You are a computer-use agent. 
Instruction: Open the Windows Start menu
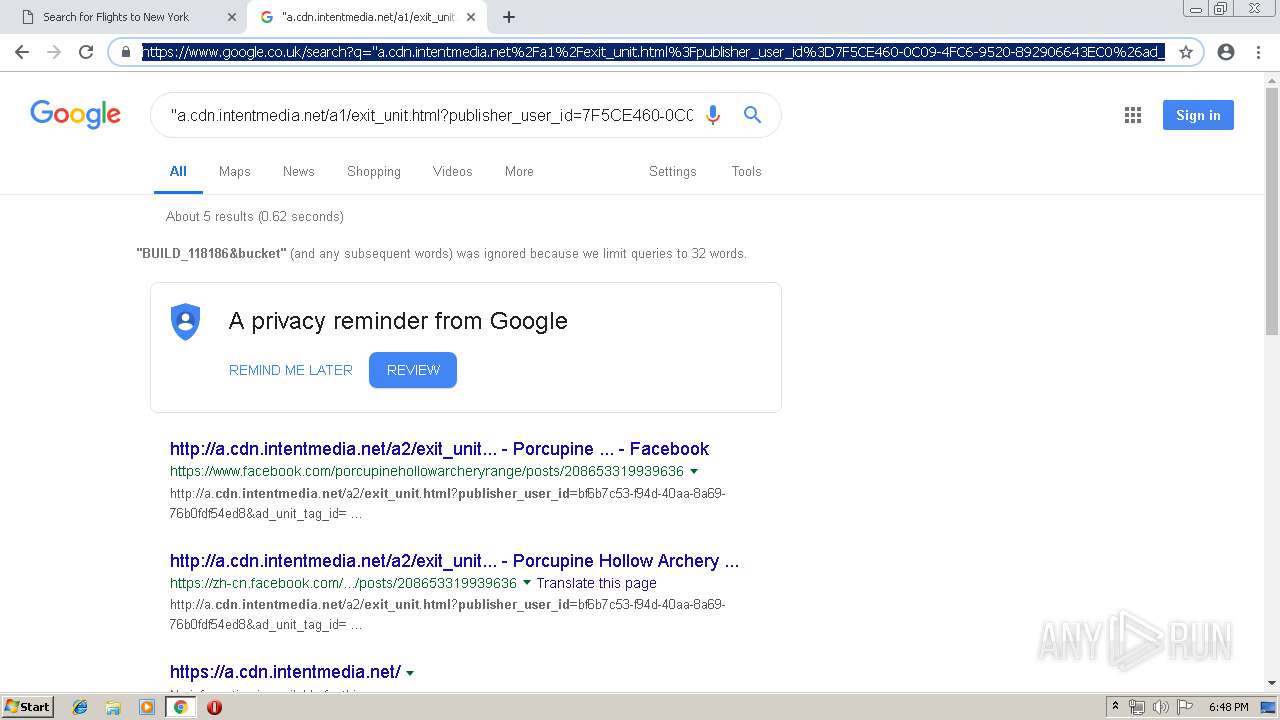tap(28, 706)
